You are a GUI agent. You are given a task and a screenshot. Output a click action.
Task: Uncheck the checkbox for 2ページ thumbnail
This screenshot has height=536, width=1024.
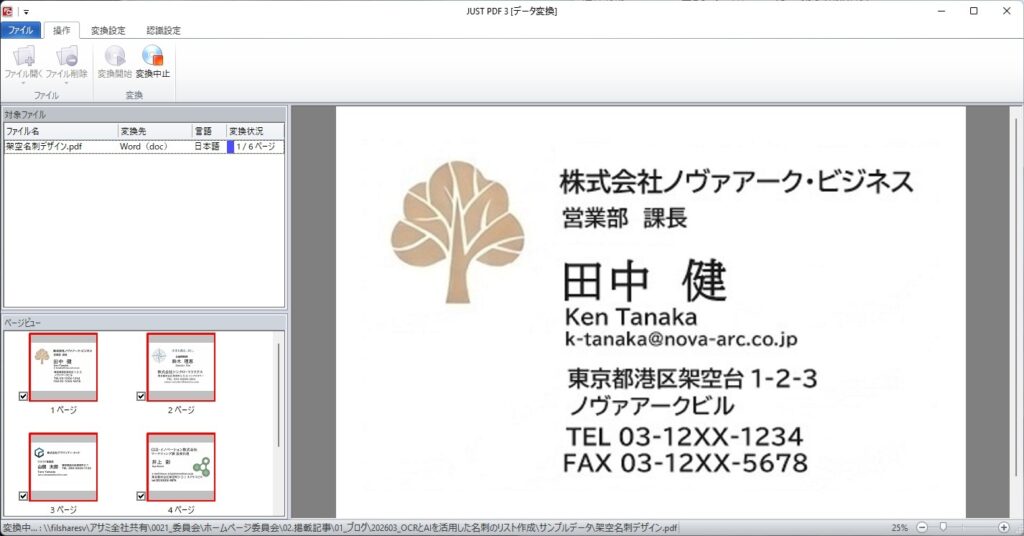coord(141,396)
